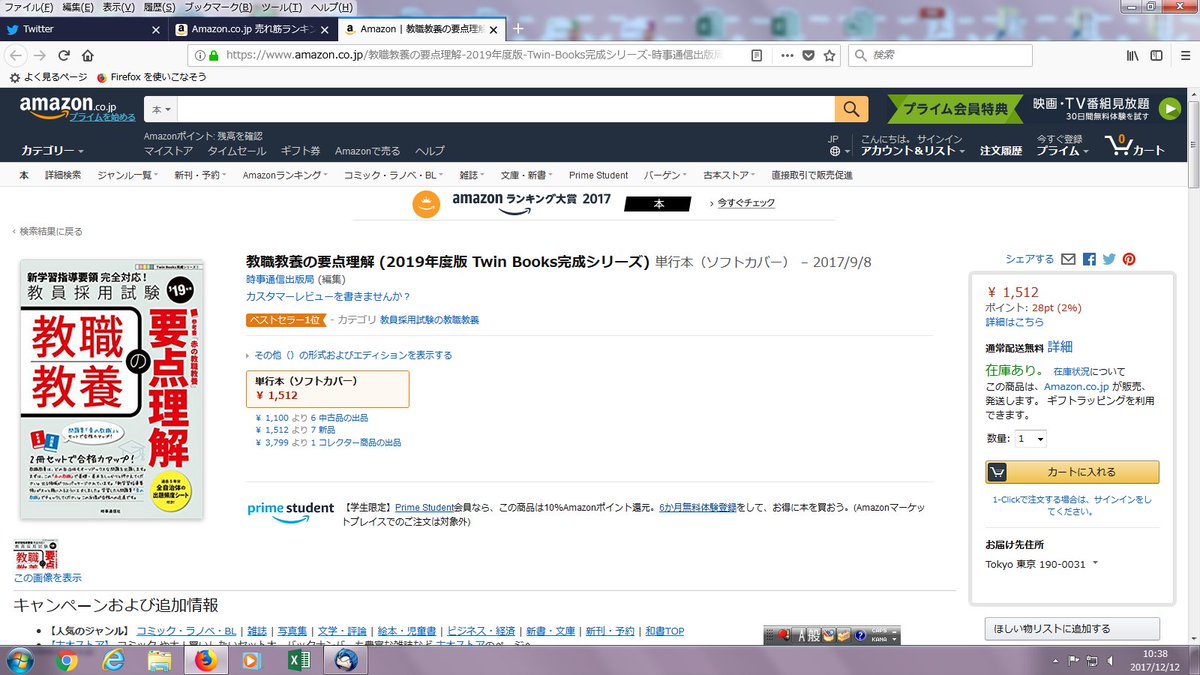
Task: Open the 編集(E) menu
Action: [x=78, y=8]
